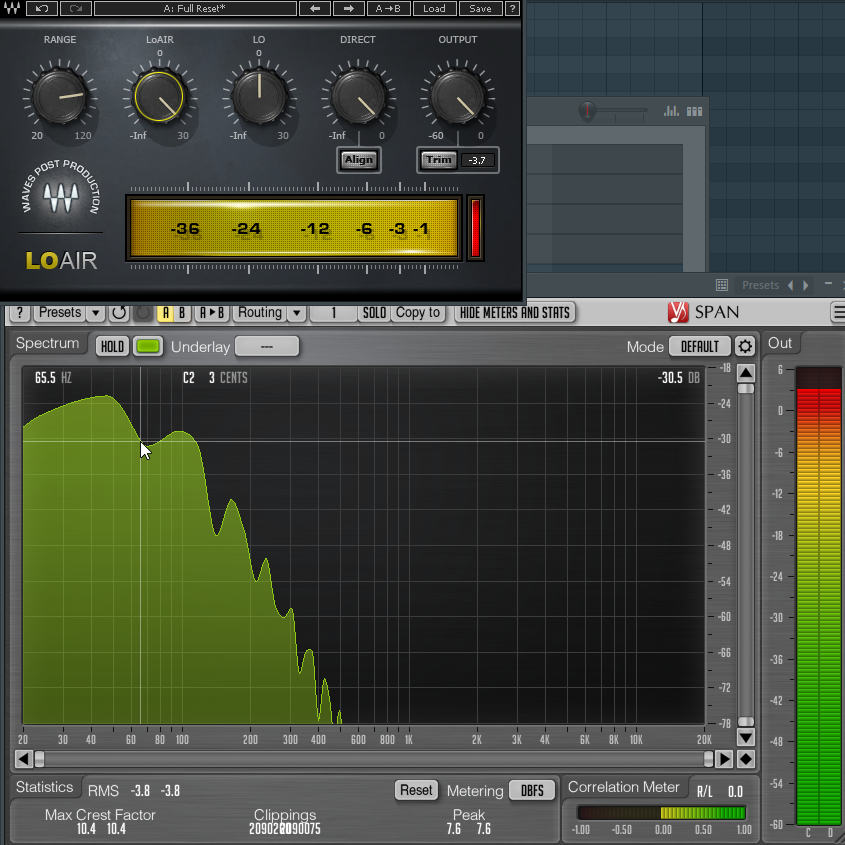Screen dimensions: 845x845
Task: Select the Spectrum tab
Action: [47, 343]
